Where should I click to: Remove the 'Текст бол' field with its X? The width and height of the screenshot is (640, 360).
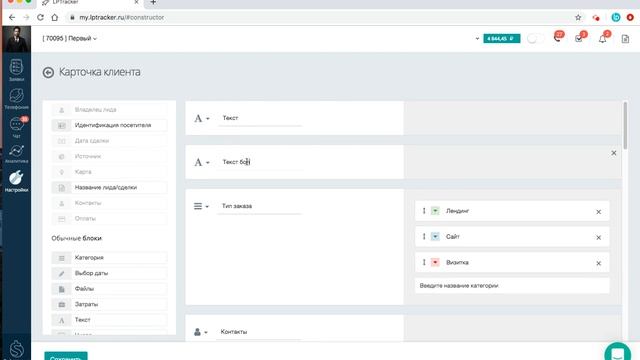(x=613, y=153)
